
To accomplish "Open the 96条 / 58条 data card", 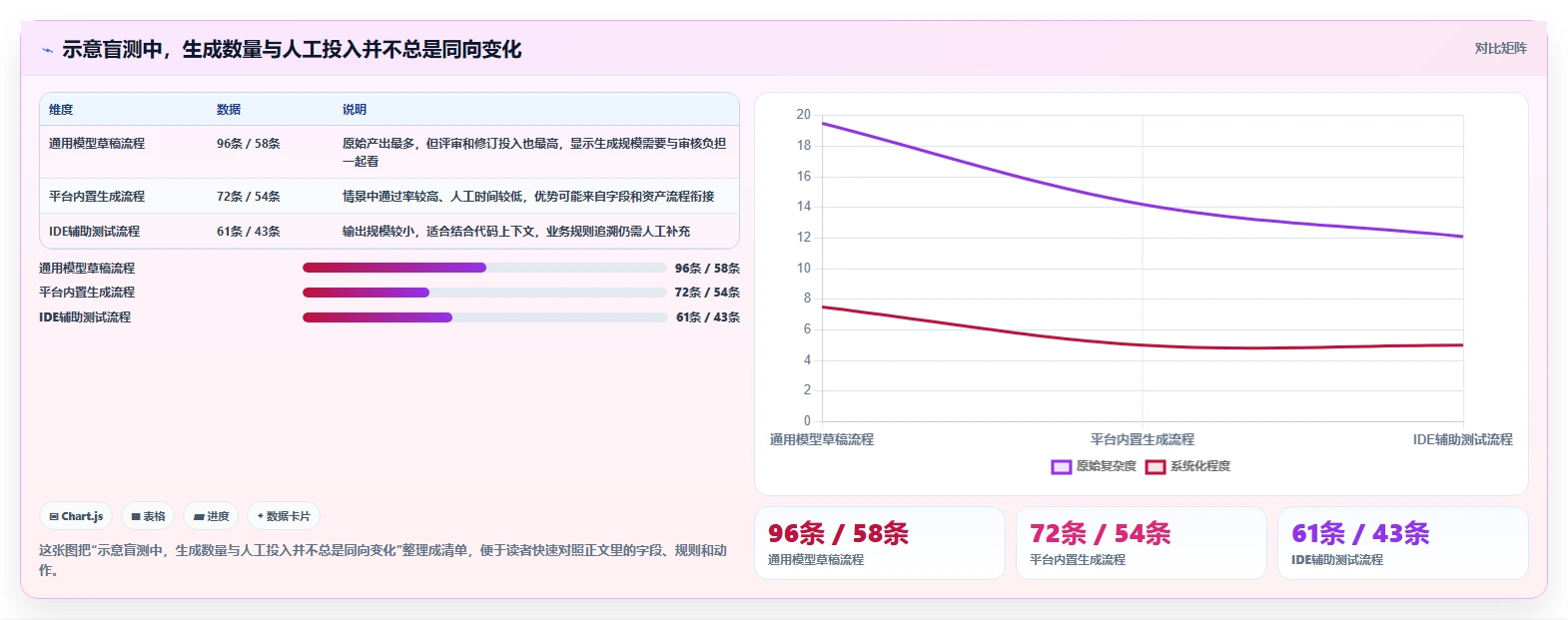I will (x=880, y=543).
